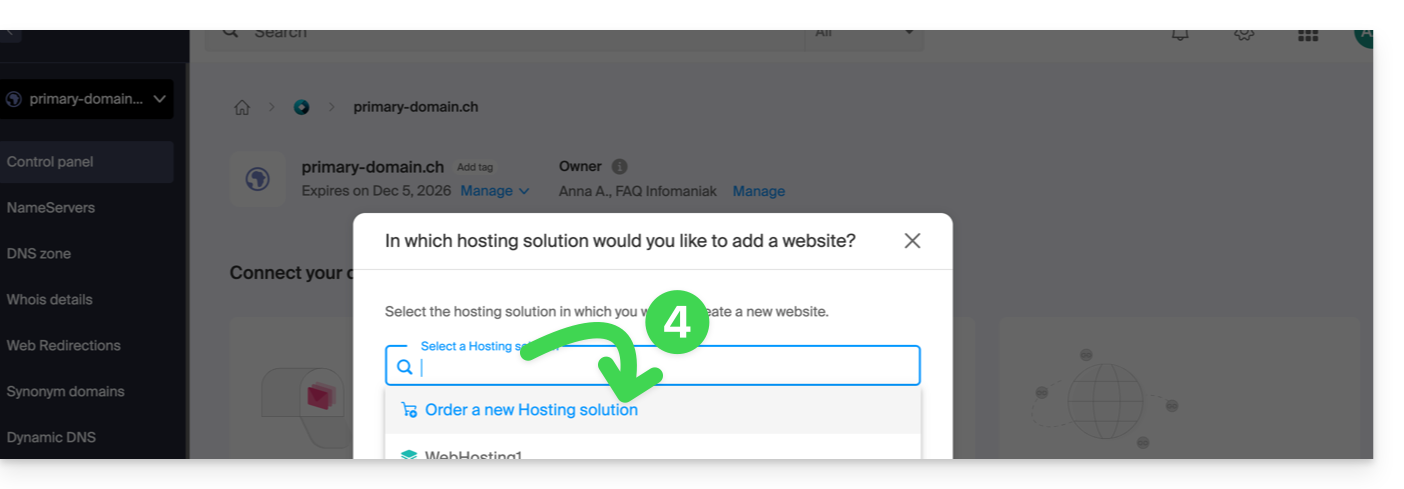Open the All search filter dropdown
The image size is (1404, 489).
[864, 34]
